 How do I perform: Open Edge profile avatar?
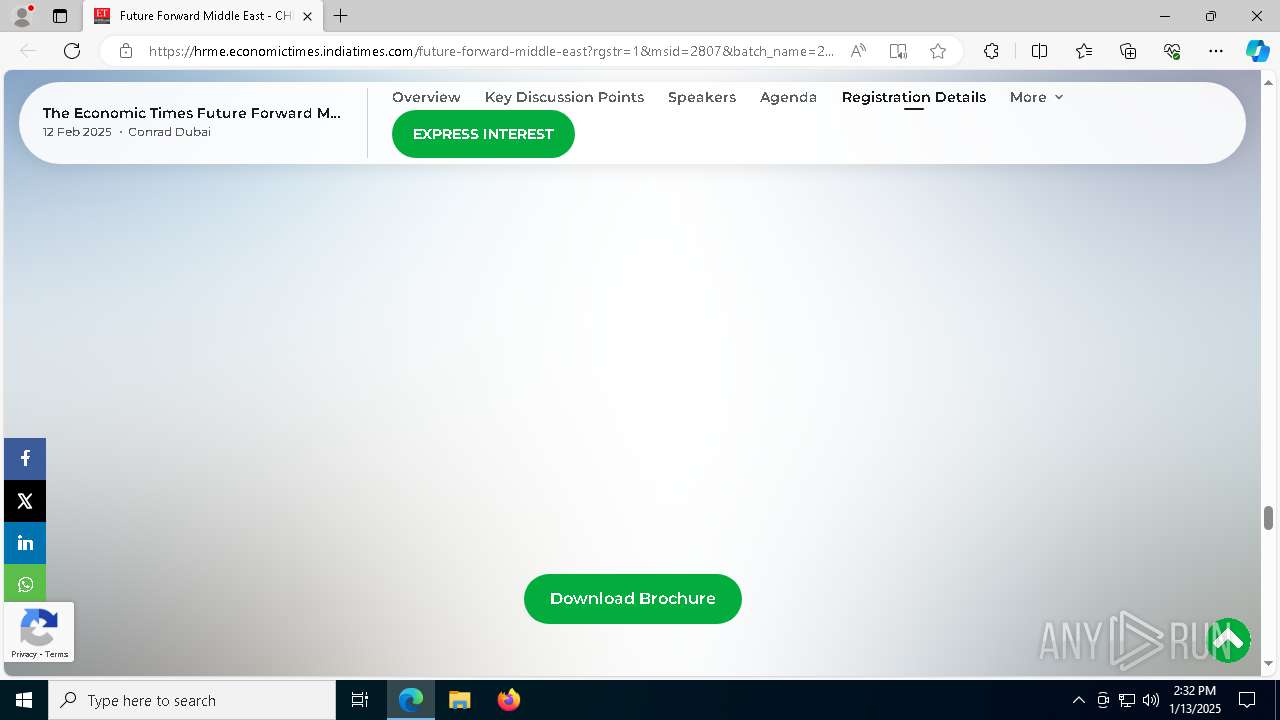22,16
